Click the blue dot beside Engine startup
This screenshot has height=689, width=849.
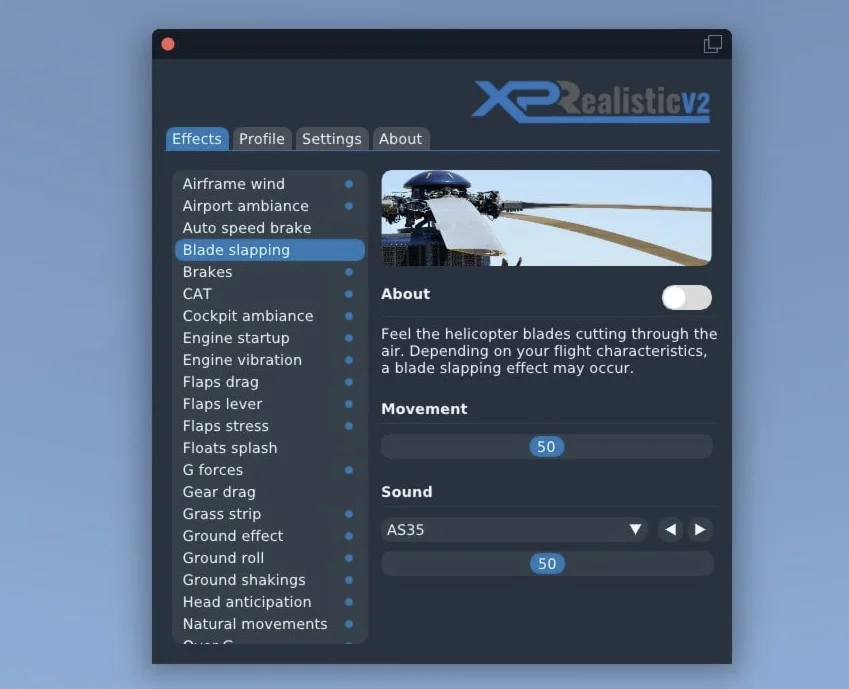349,338
